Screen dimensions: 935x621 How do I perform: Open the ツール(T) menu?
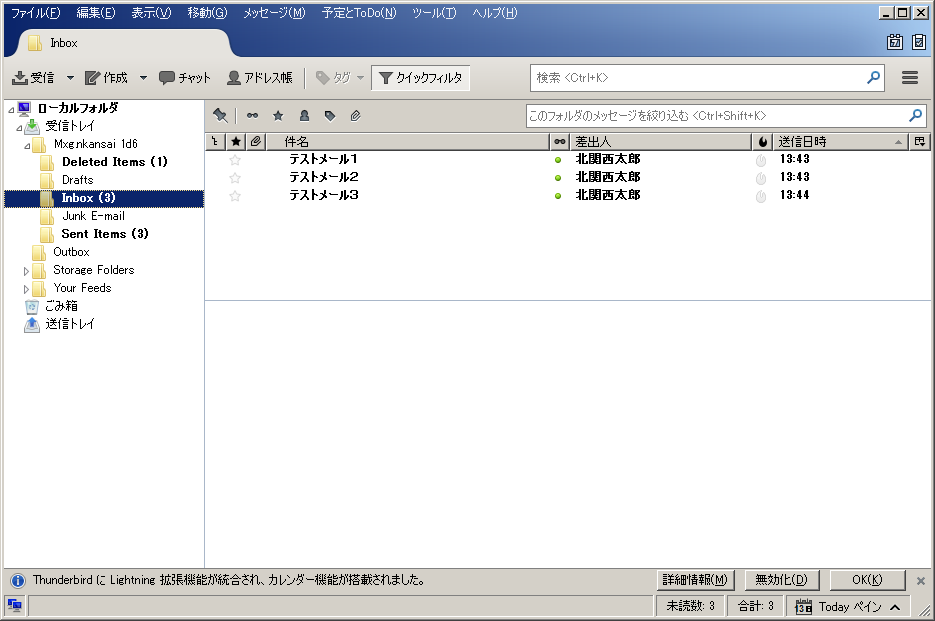point(433,13)
